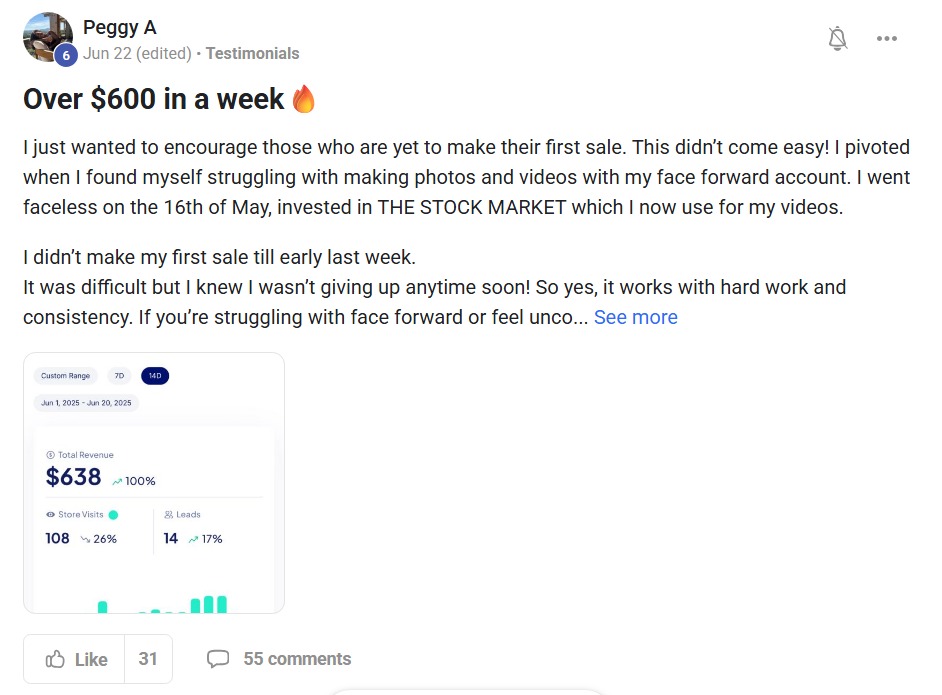Click the Leads people icon
Screen dimensions: 942x695
[x=169, y=515]
